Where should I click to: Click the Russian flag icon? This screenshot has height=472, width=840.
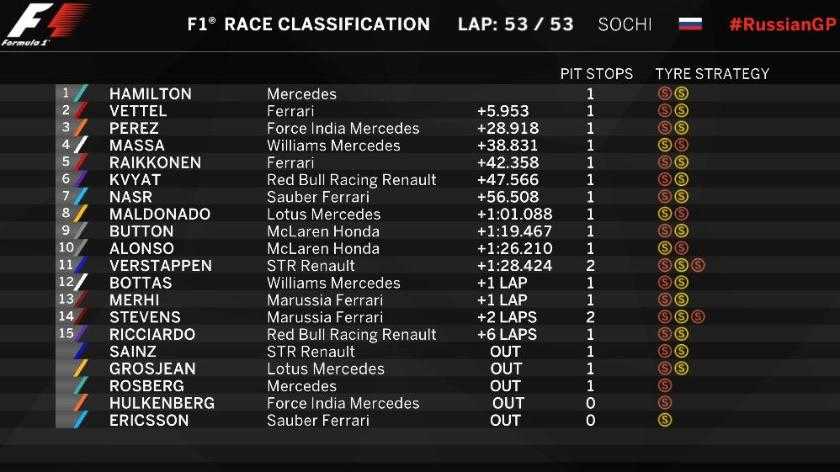click(x=690, y=23)
